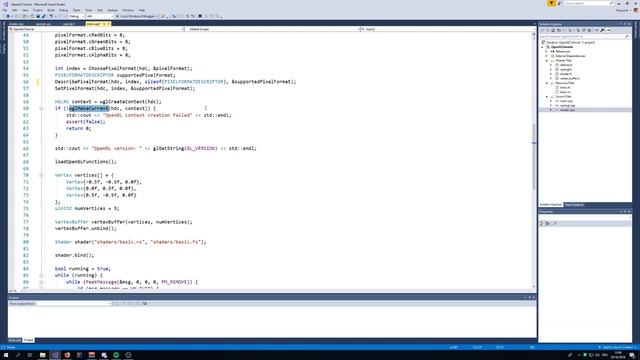Screen dimensions: 640x360
Task: Expand the External Dependencies node
Action: 546,56
